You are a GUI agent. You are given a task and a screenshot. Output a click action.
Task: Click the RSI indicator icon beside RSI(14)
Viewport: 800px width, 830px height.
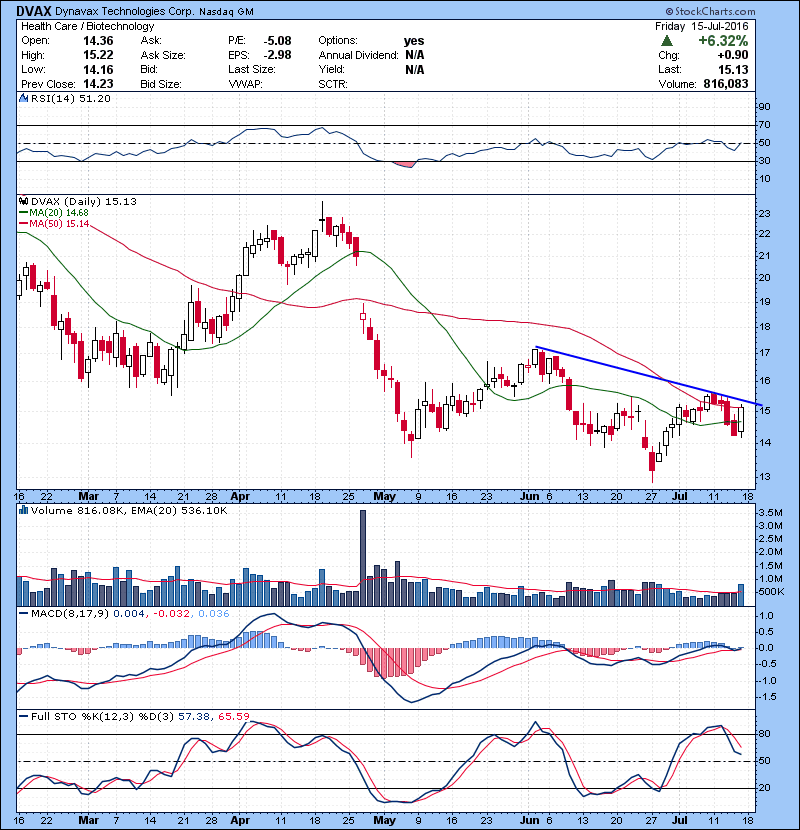[23, 98]
